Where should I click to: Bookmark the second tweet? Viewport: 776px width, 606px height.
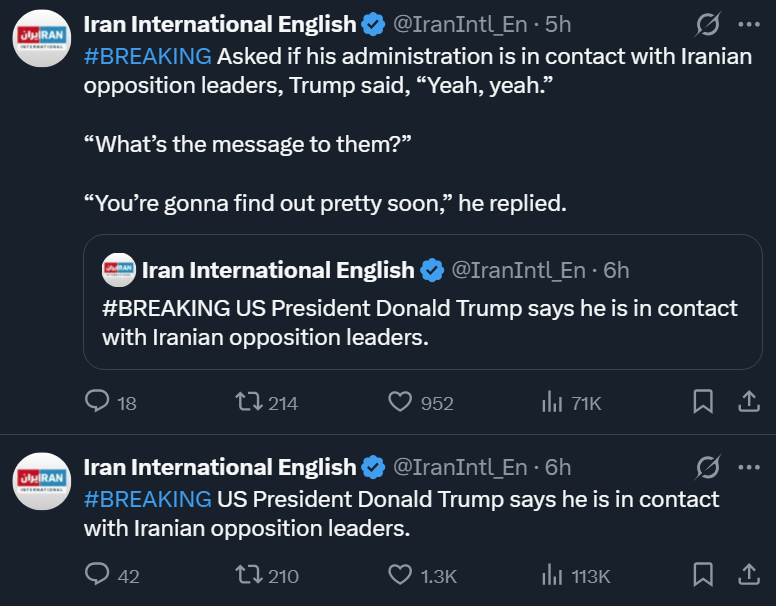[703, 575]
